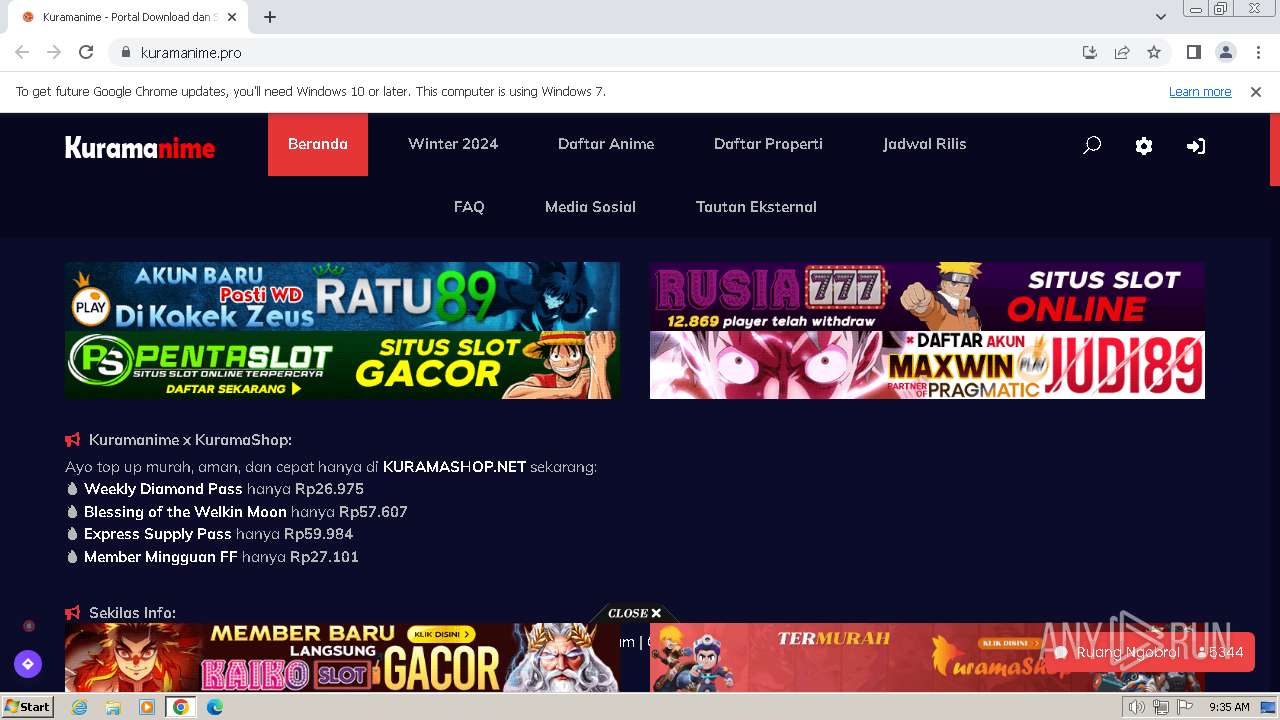The image size is (1280, 720).
Task: Click the address bar URL
Action: [191, 52]
